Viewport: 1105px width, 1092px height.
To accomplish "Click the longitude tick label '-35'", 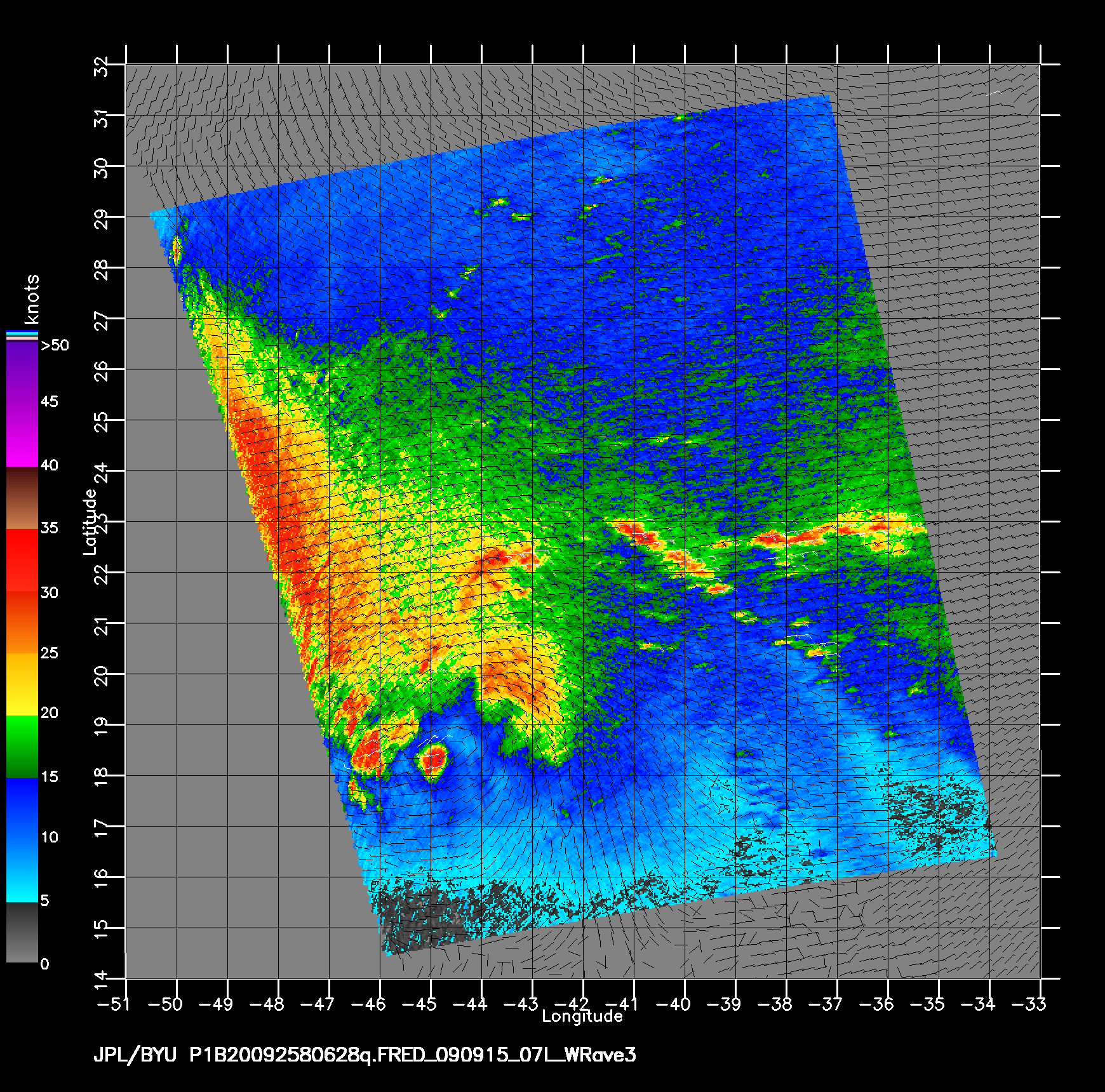I will (x=927, y=1004).
